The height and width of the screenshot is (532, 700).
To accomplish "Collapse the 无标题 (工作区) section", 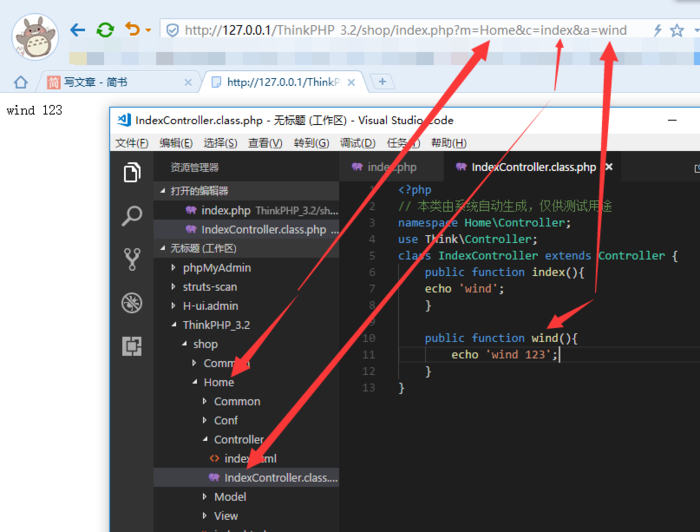I will [x=246, y=248].
